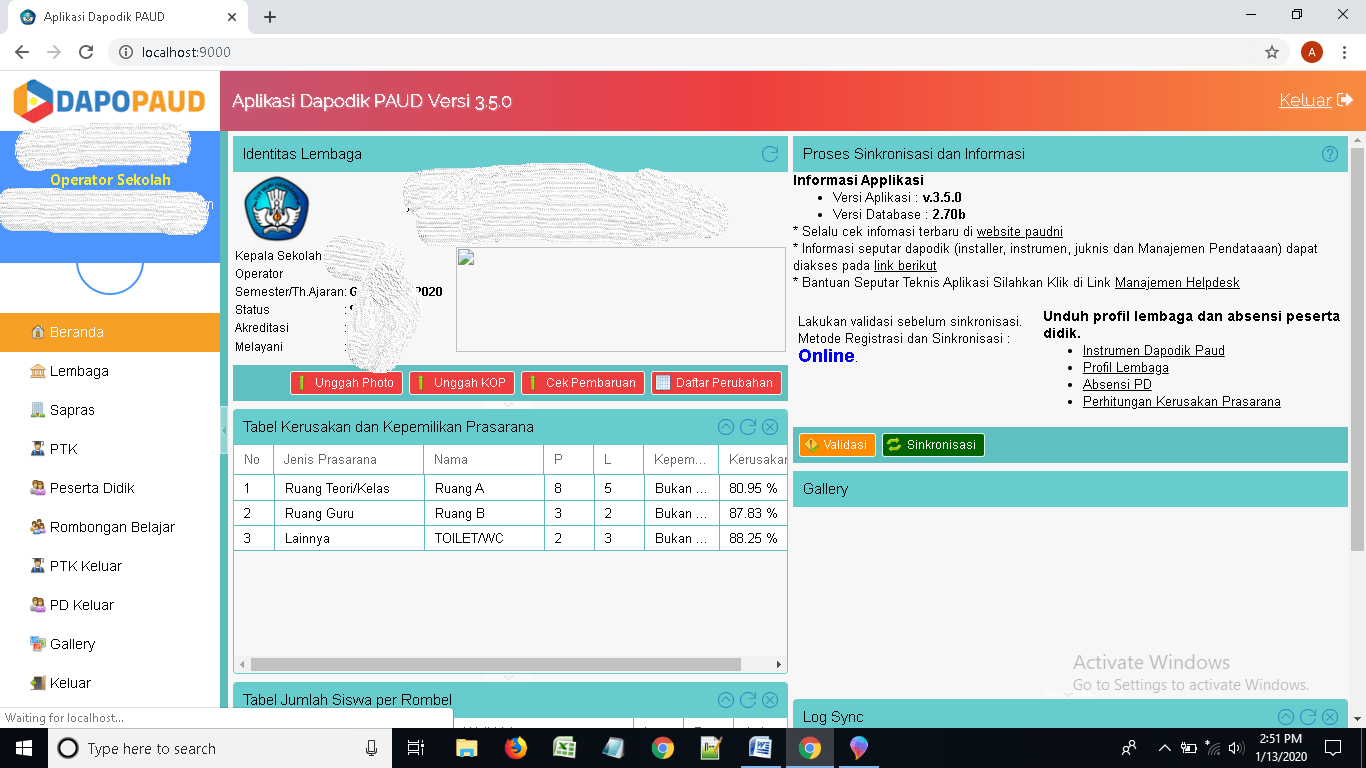Open File Explorer from the taskbar
The image size is (1366, 768).
point(467,748)
